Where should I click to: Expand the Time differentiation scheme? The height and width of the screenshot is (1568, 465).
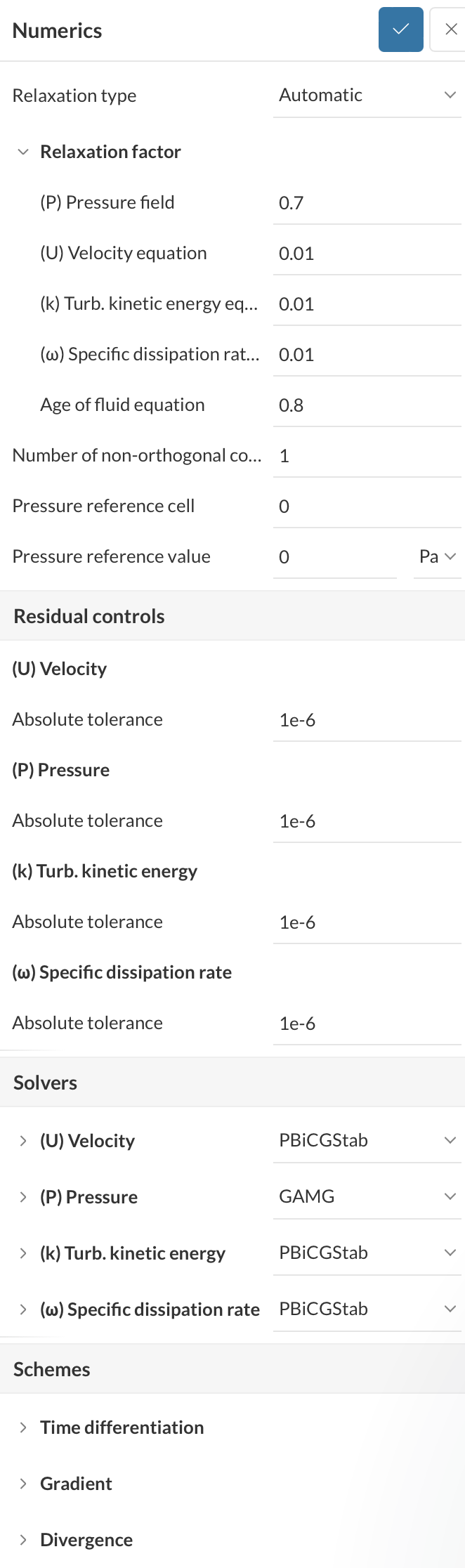click(x=23, y=1427)
